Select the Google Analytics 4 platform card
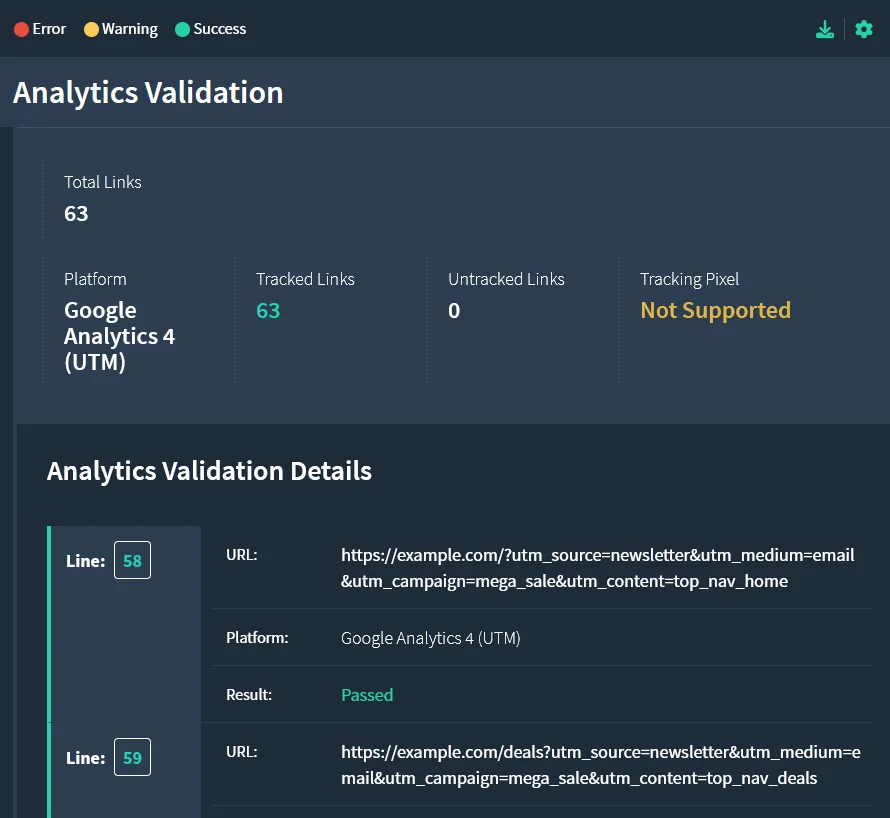 (x=119, y=336)
